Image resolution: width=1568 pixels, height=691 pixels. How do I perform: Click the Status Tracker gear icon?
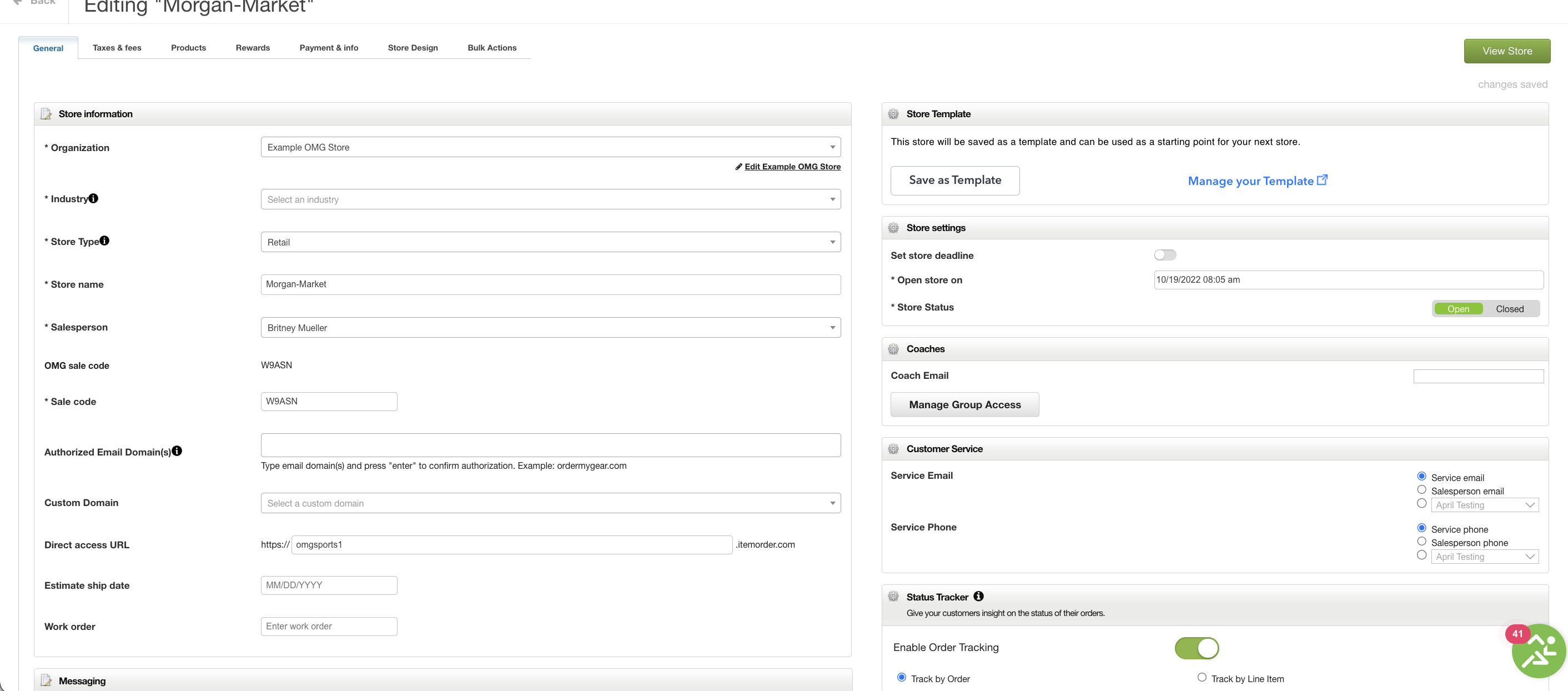coord(893,597)
